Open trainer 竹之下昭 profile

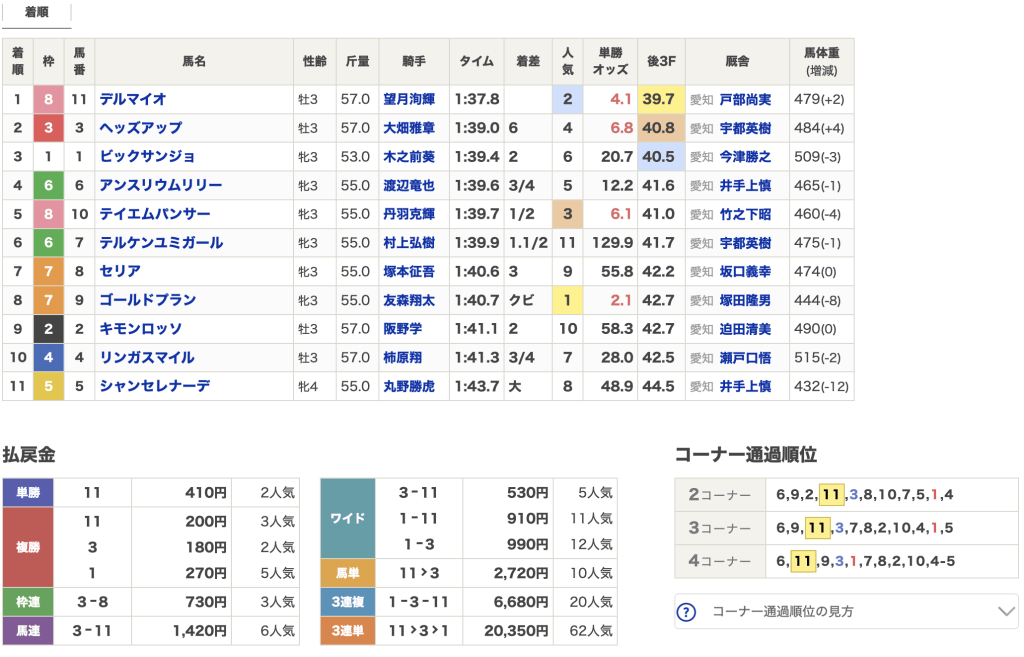[x=745, y=214]
